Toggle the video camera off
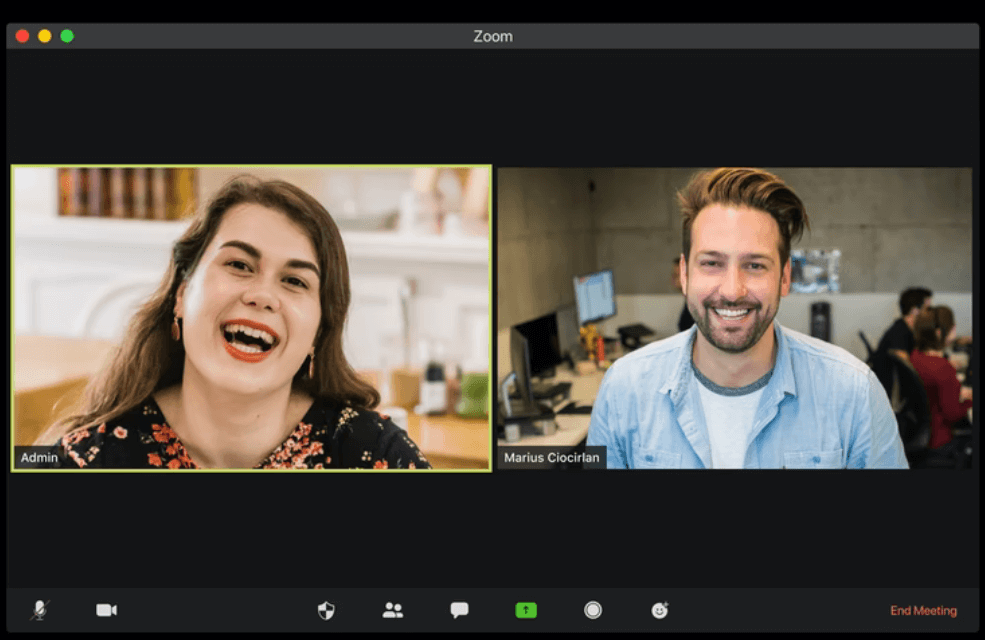 tap(106, 610)
